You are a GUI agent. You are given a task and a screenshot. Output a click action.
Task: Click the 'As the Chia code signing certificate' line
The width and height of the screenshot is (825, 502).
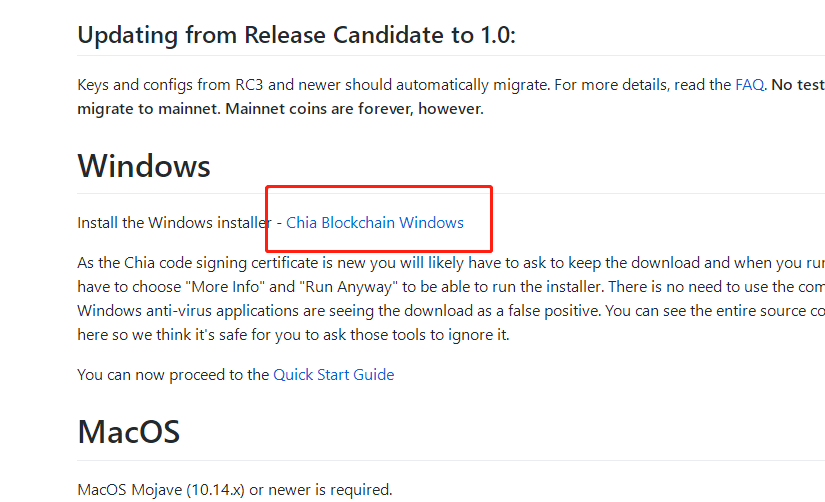(x=451, y=263)
